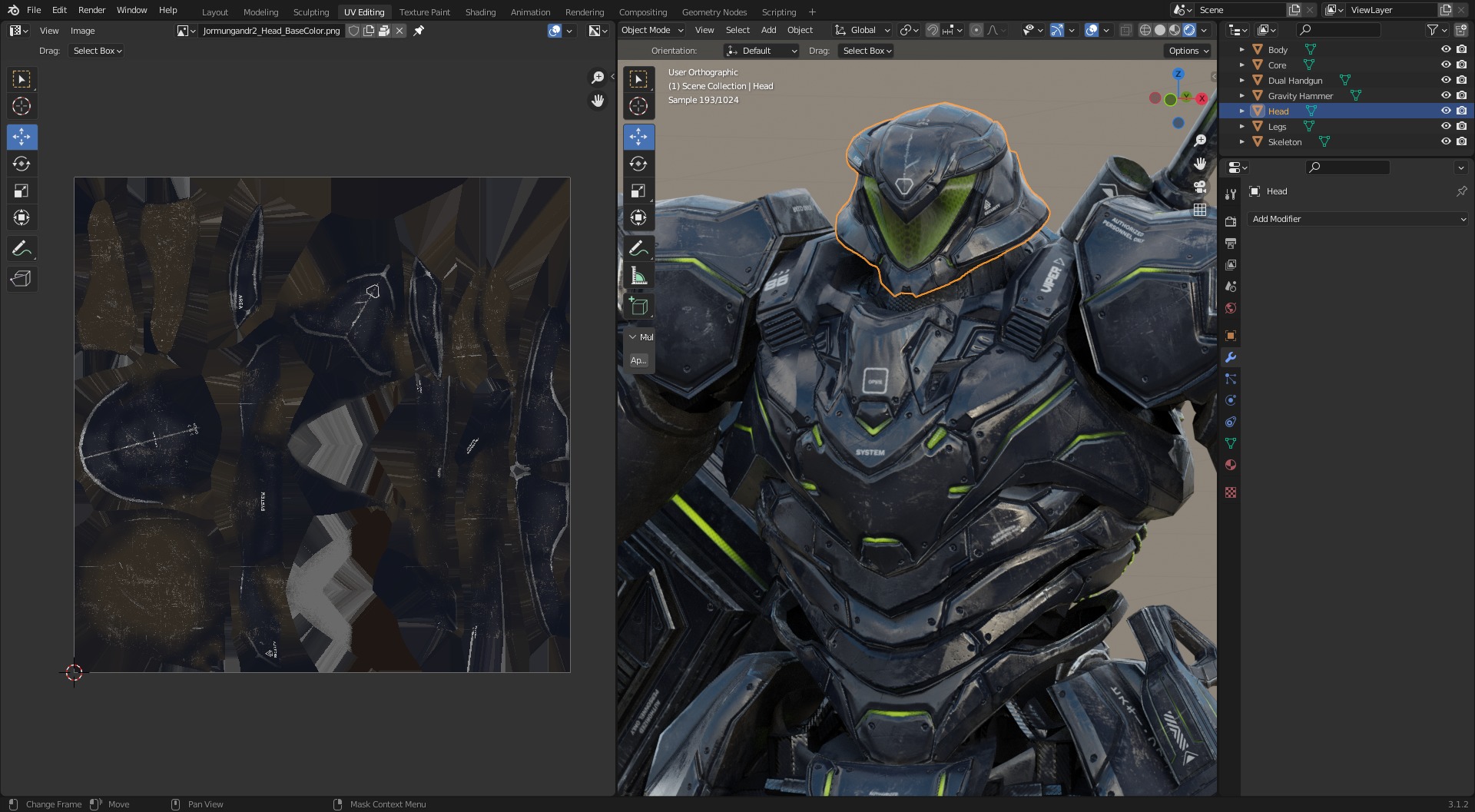
Task: Choose the Rotate tool in 3D viewport
Action: click(638, 164)
